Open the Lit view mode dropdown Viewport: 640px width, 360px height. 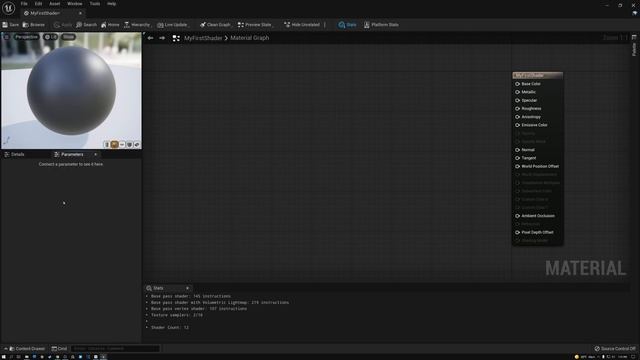[51, 37]
